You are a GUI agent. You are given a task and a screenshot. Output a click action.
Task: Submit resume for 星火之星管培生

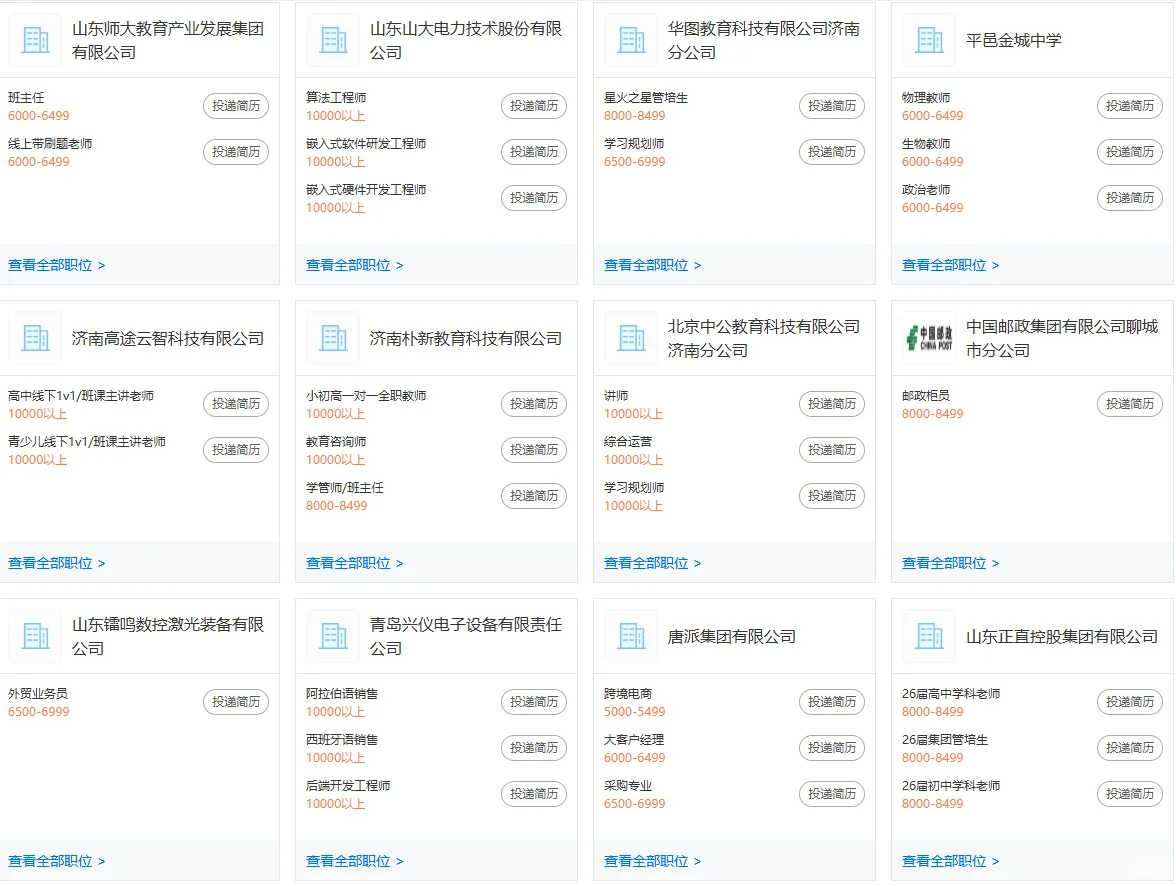pyautogui.click(x=832, y=106)
